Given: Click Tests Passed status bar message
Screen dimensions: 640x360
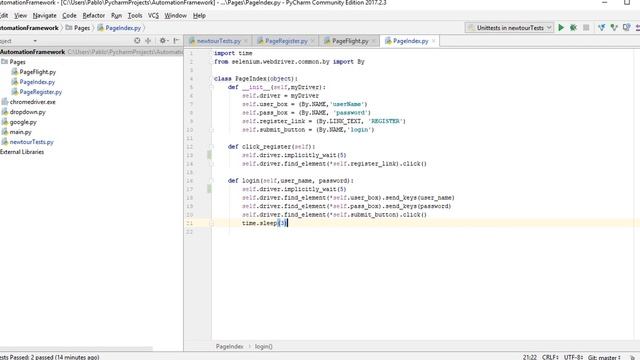Looking at the screenshot, I should point(49,357).
